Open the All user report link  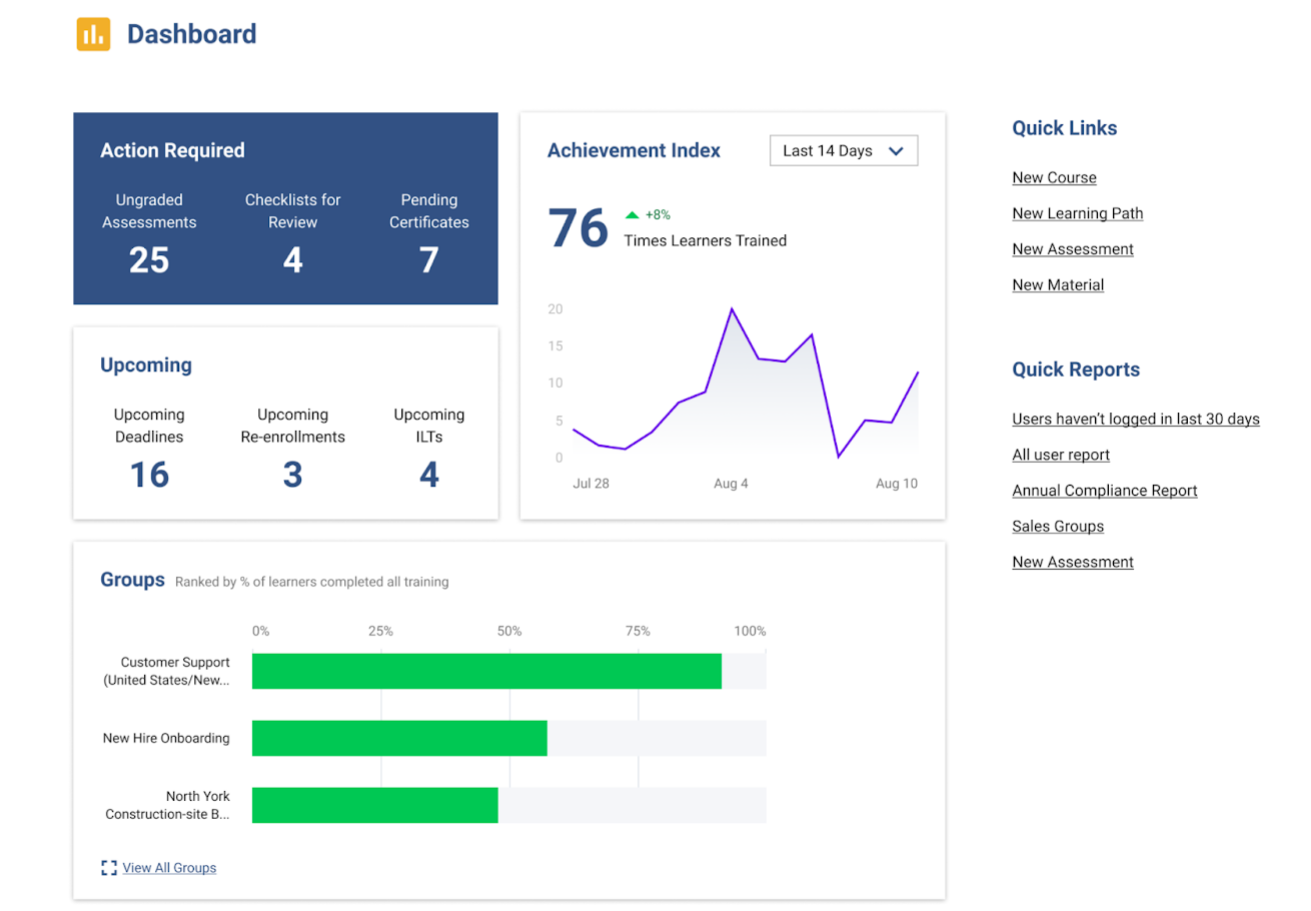point(1061,455)
